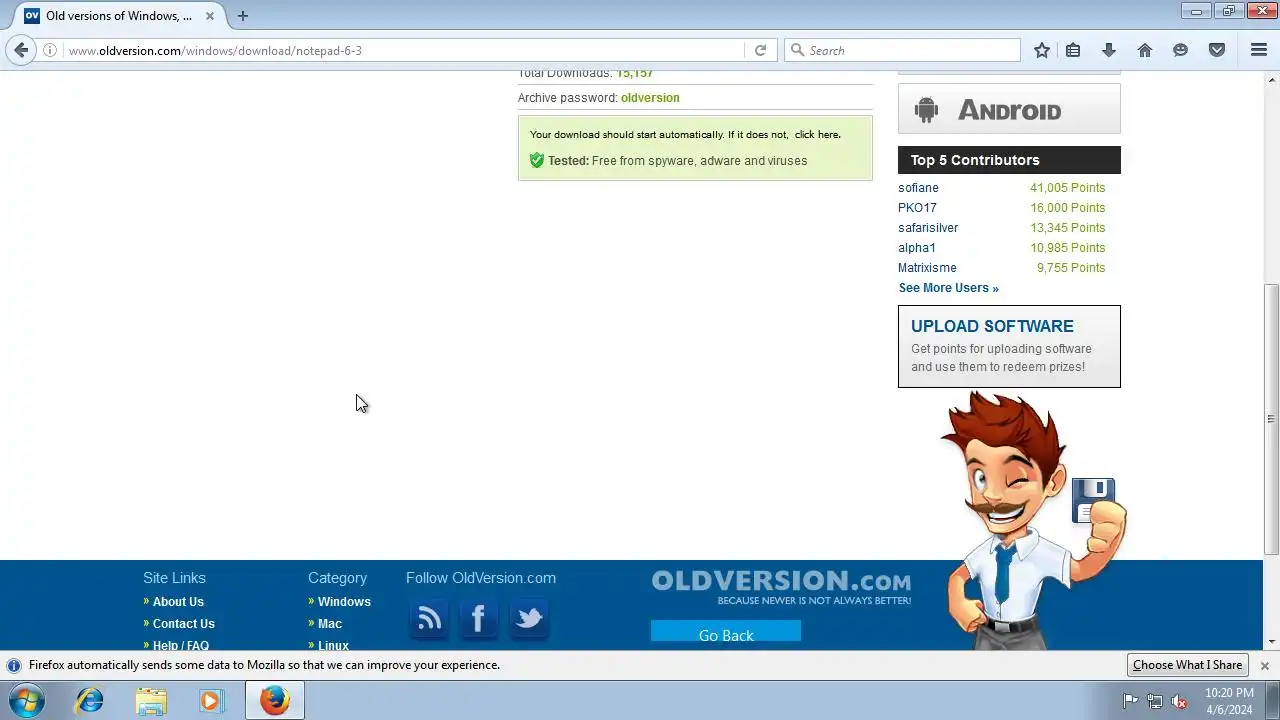
Task: Open PKO17 contributor profile
Action: tap(917, 208)
